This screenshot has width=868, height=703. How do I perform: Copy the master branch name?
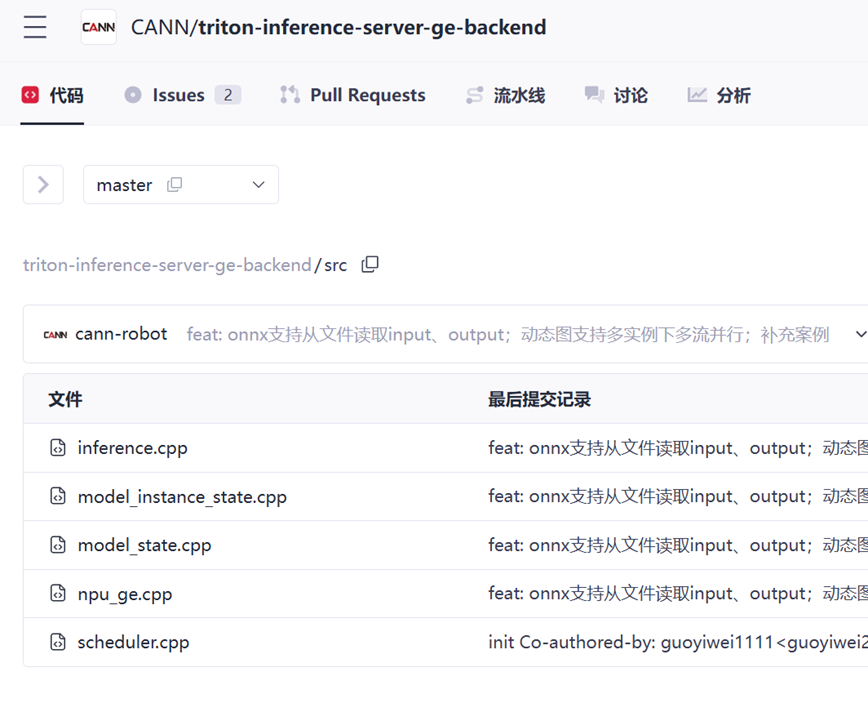[175, 185]
